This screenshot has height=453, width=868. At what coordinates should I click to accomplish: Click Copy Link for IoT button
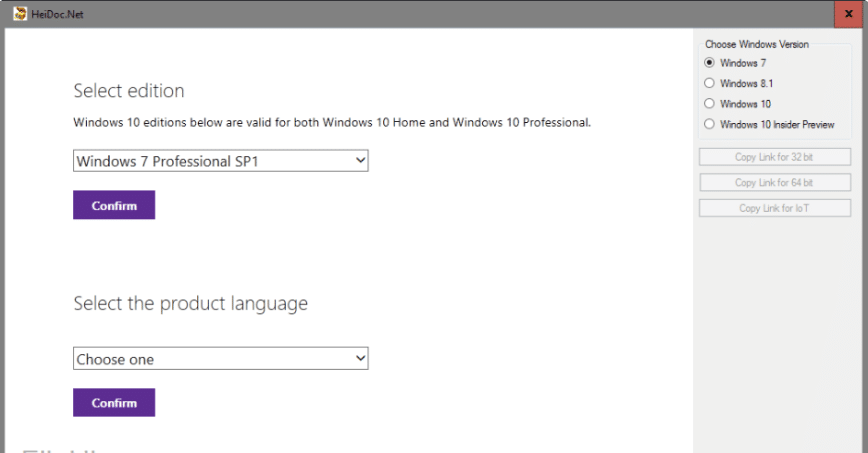(774, 208)
